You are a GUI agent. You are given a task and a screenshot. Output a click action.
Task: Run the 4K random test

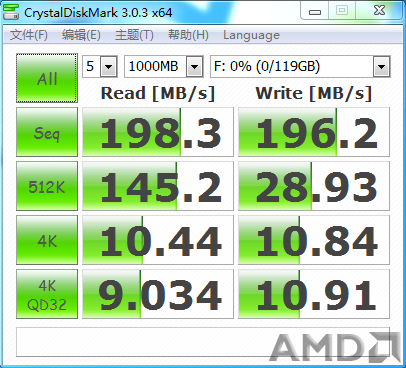[x=47, y=240]
